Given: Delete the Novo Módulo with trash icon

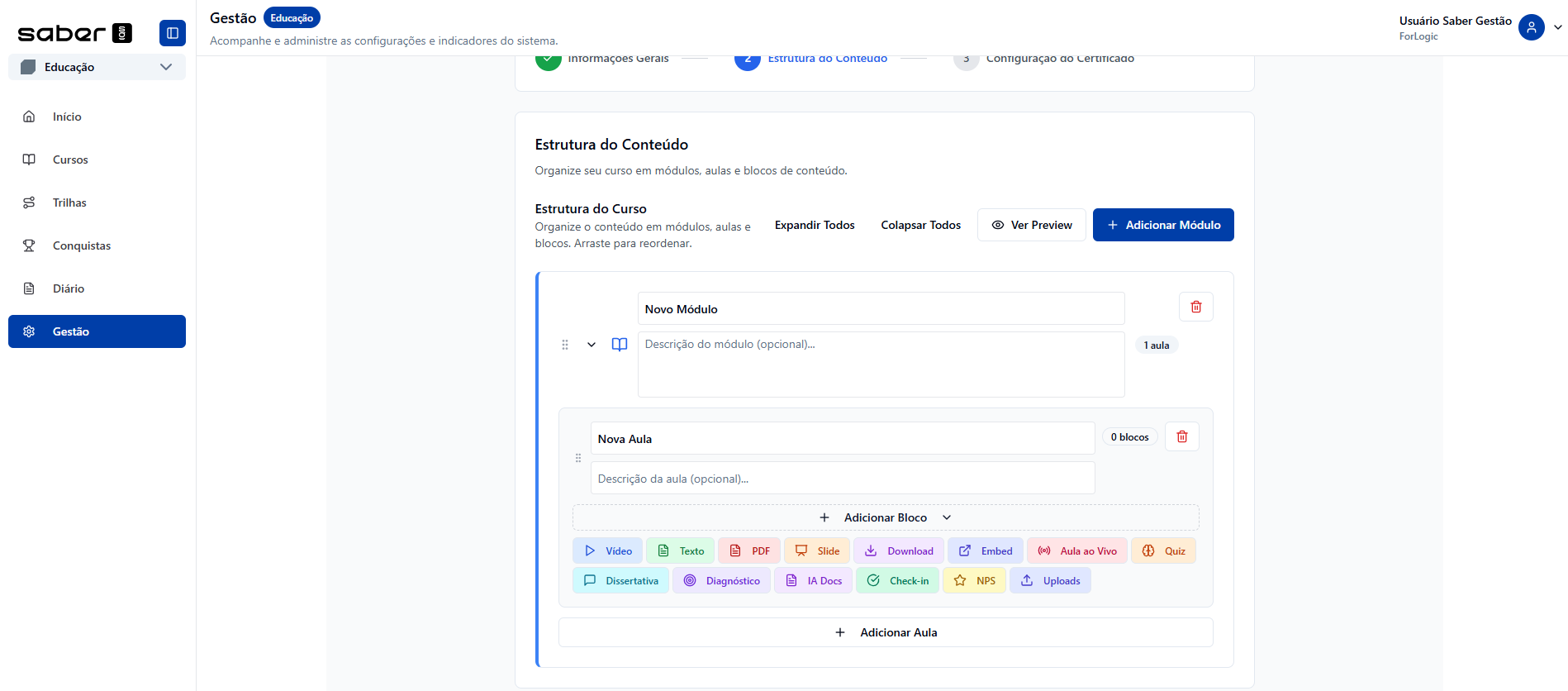Looking at the screenshot, I should 1195,307.
